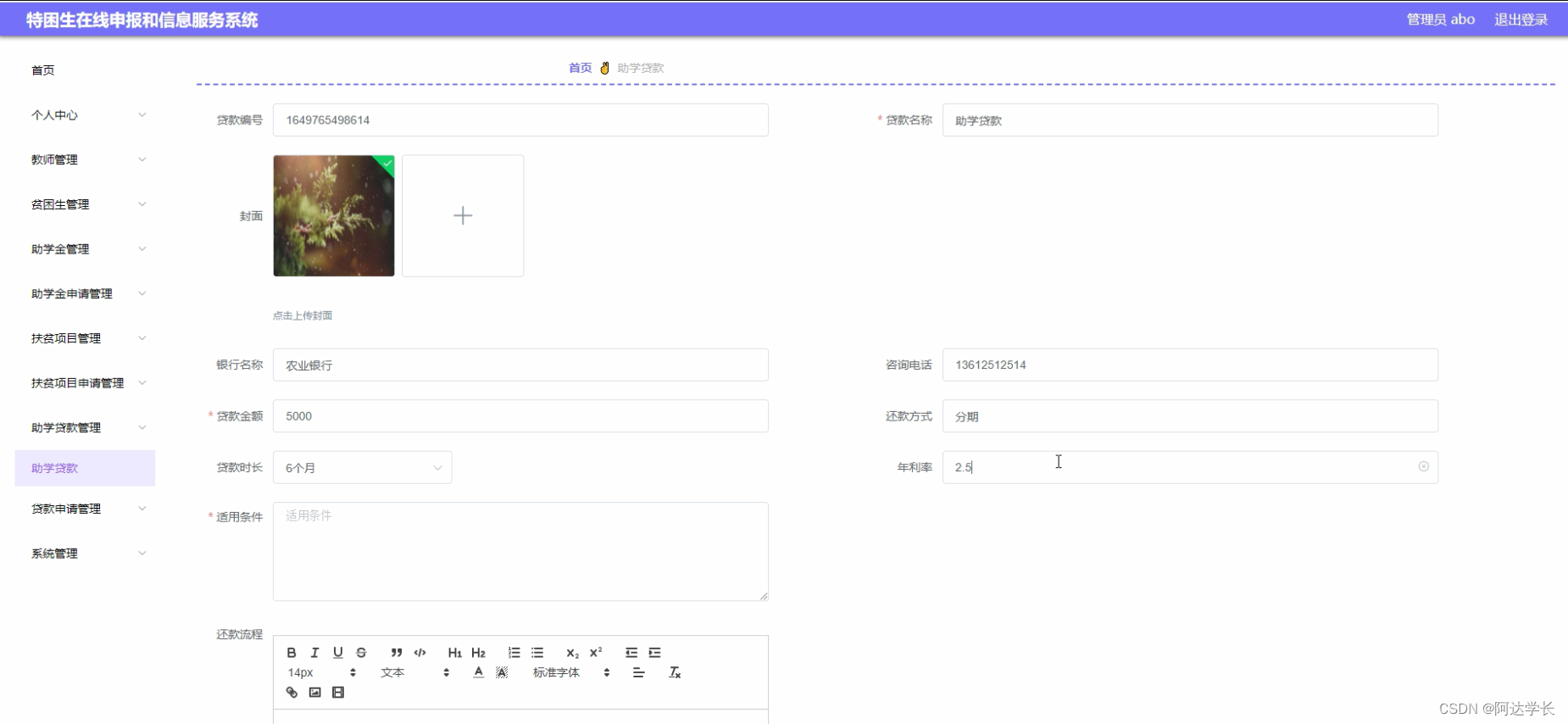Image resolution: width=1568 pixels, height=724 pixels.
Task: Click the plus box to upload a cover
Action: (x=463, y=215)
